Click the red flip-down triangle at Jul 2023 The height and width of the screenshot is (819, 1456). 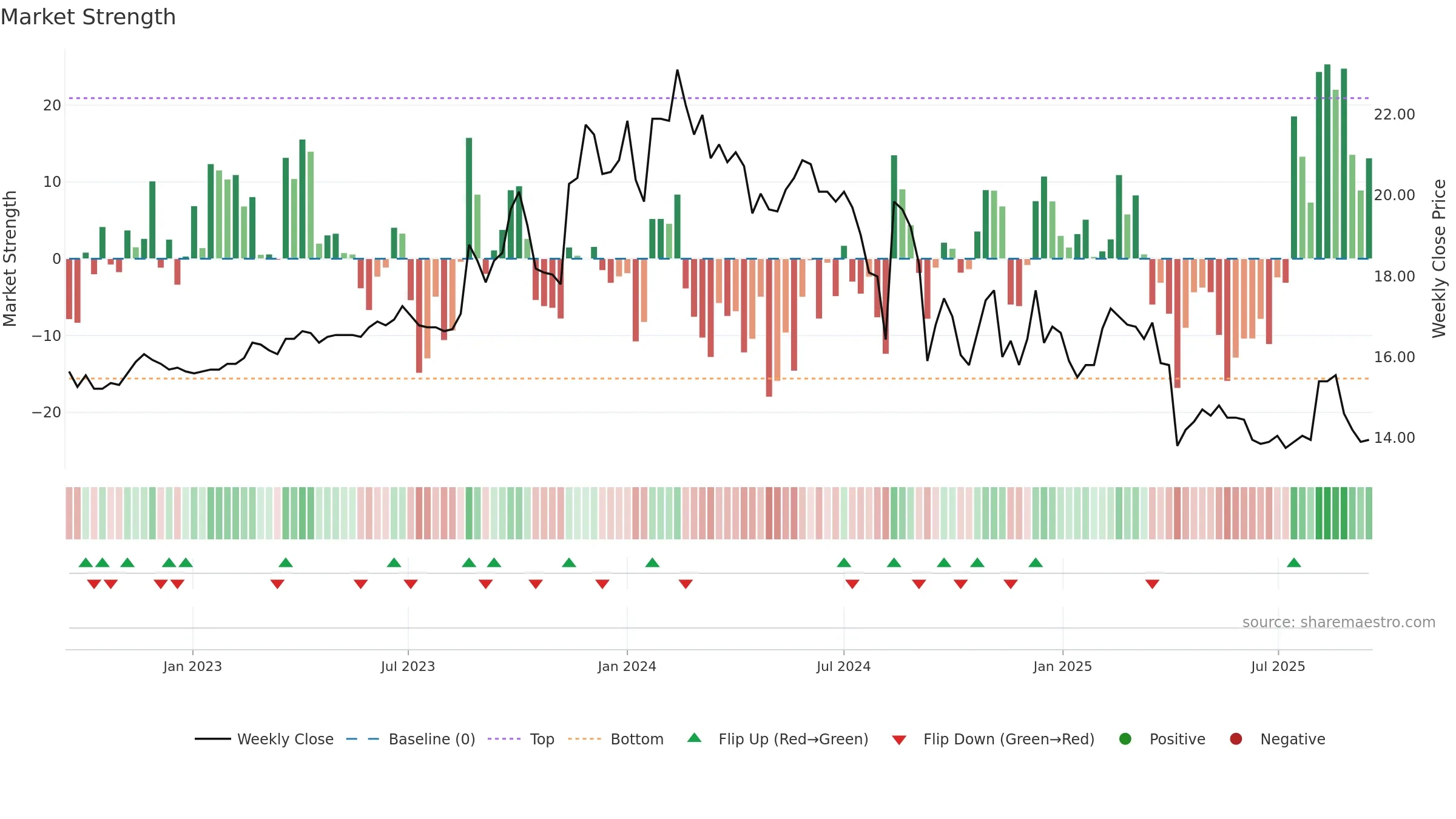click(411, 584)
